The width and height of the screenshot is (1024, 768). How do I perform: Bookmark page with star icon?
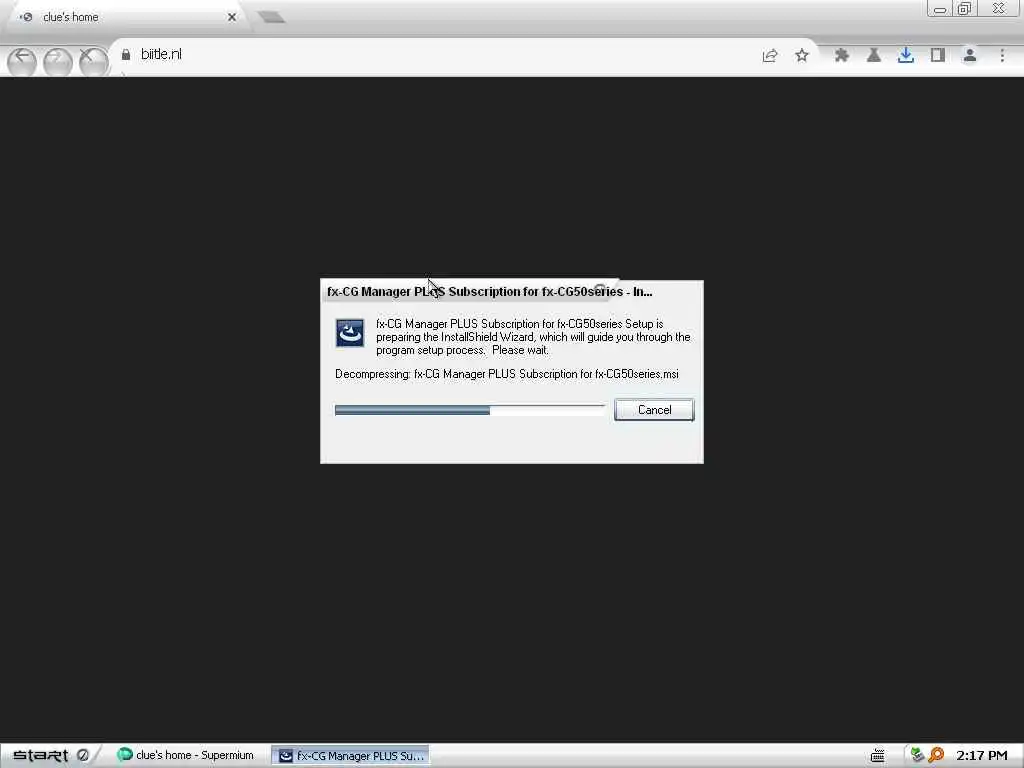(x=802, y=56)
